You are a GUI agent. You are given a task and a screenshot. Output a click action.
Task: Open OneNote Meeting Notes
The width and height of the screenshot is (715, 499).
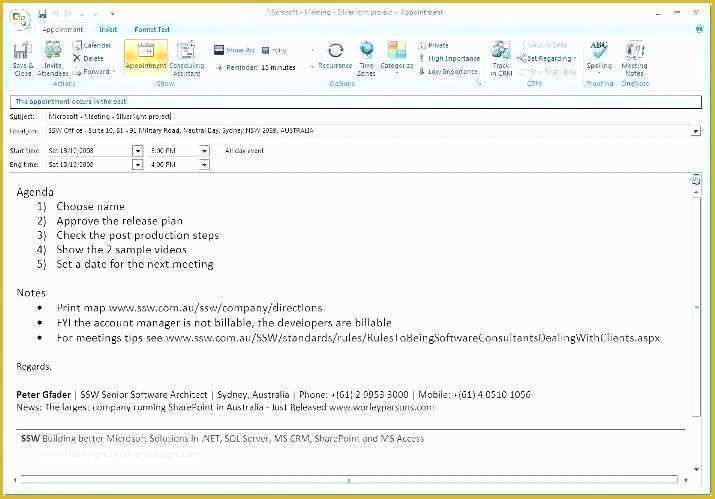634,58
